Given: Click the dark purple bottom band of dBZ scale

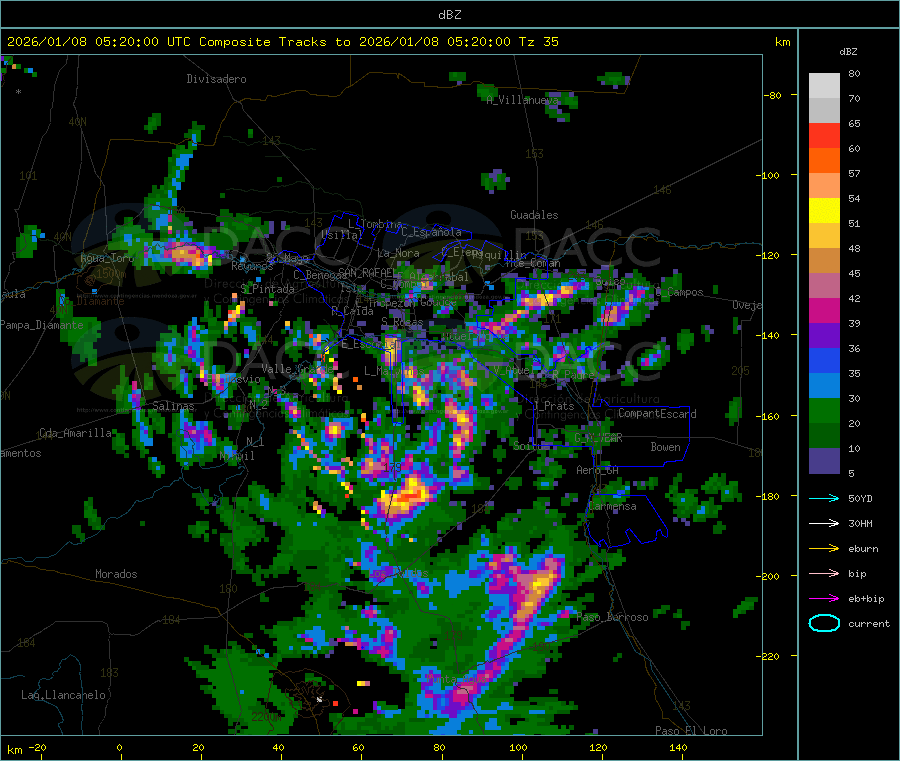Looking at the screenshot, I should 824,461.
